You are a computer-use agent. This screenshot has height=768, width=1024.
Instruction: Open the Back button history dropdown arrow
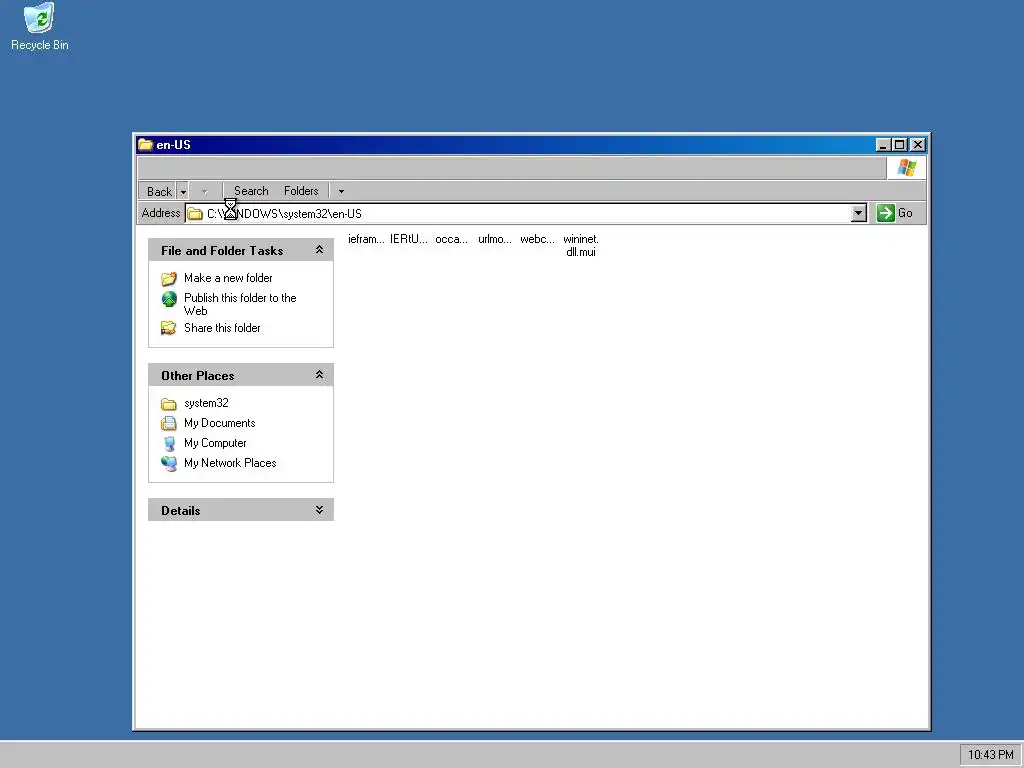[184, 191]
